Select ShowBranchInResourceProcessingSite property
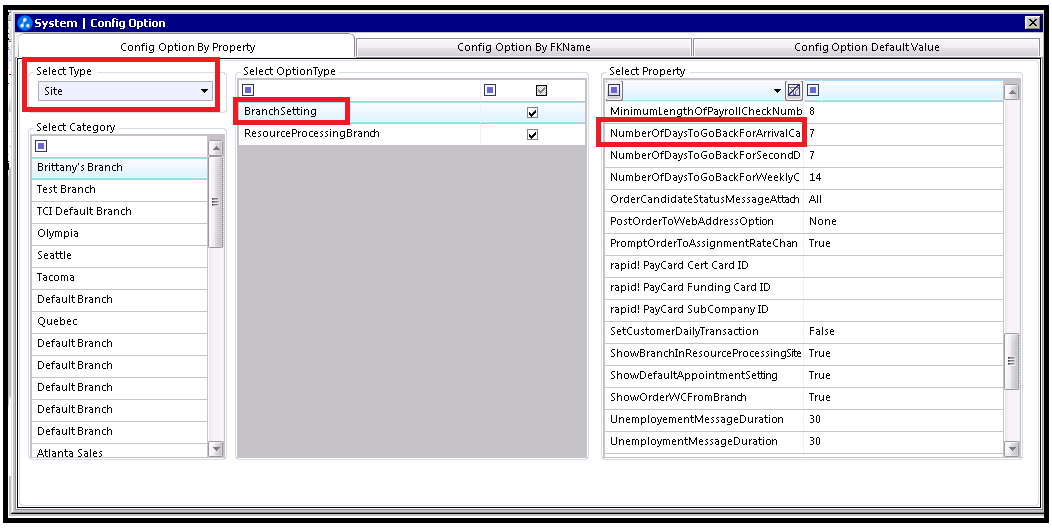The image size is (1052, 529). click(704, 353)
